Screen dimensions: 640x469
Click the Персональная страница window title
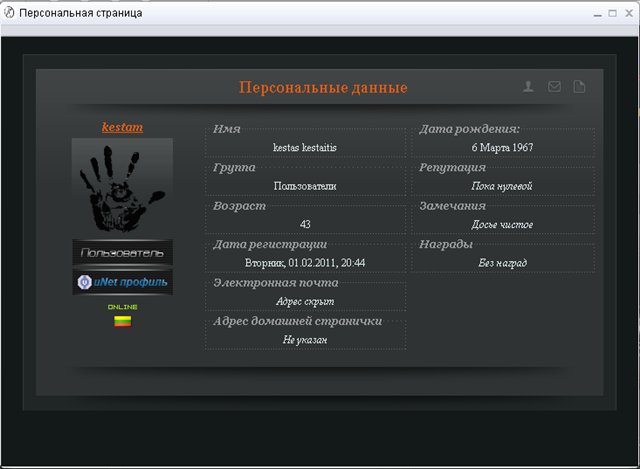point(81,13)
